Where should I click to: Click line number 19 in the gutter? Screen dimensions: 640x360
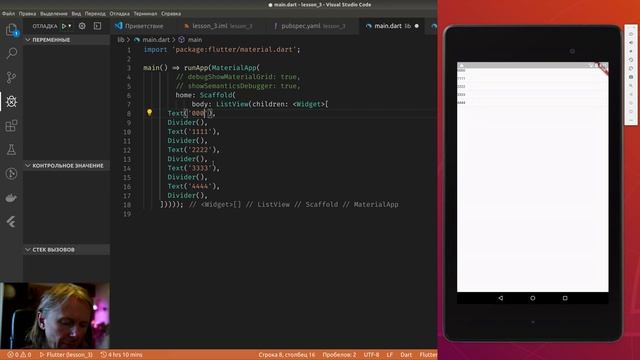point(127,213)
